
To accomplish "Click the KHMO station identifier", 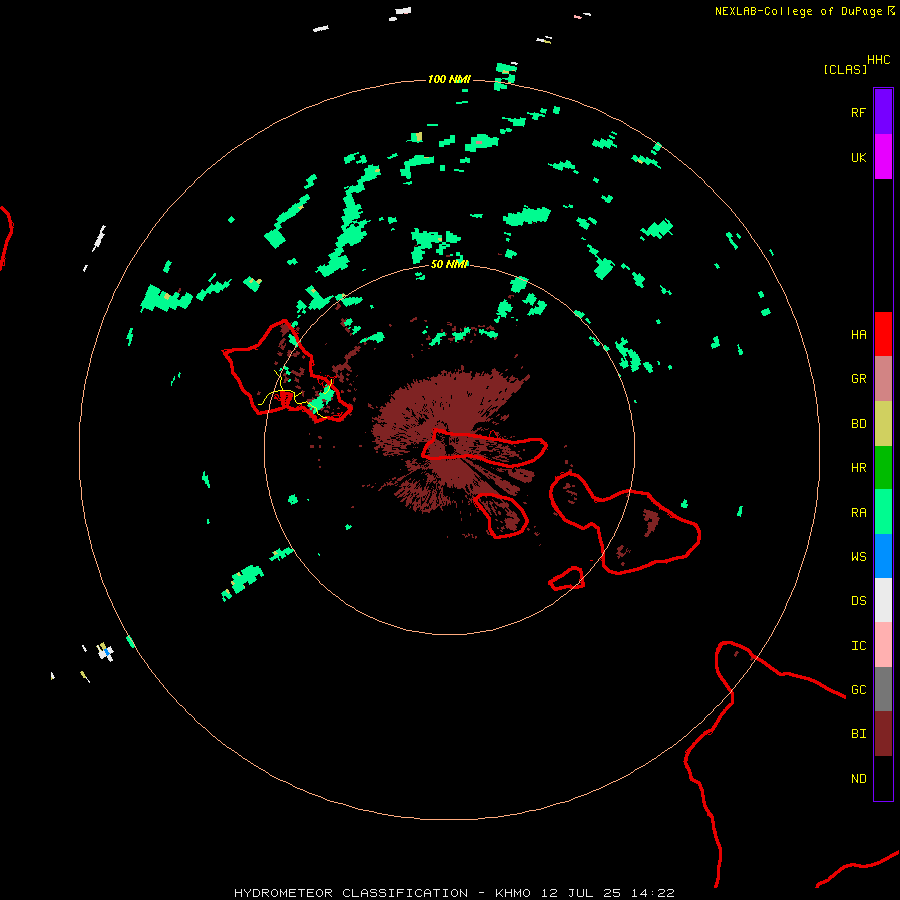I will (513, 893).
